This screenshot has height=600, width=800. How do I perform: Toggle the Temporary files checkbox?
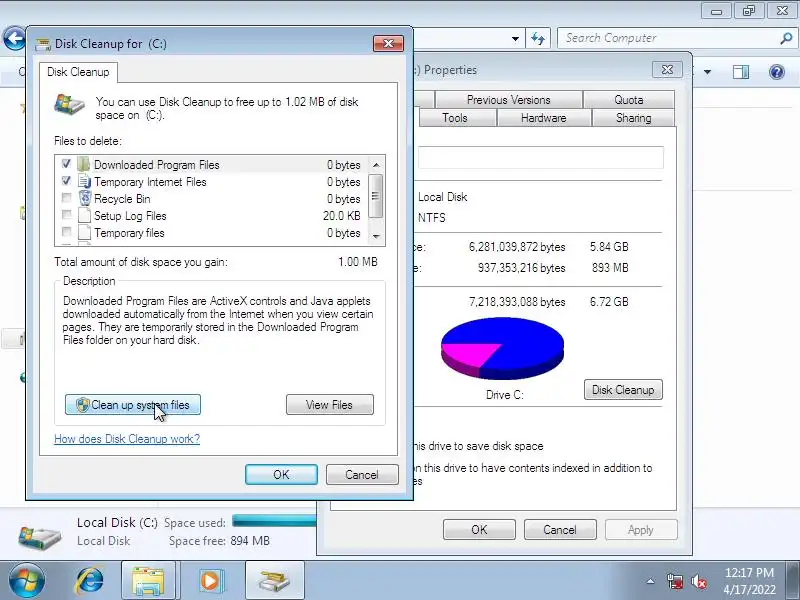66,232
